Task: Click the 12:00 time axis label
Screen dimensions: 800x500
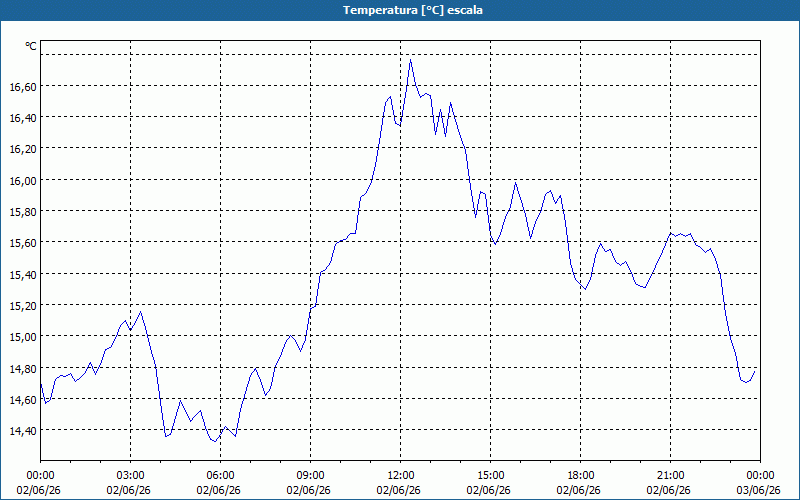Action: 401,476
